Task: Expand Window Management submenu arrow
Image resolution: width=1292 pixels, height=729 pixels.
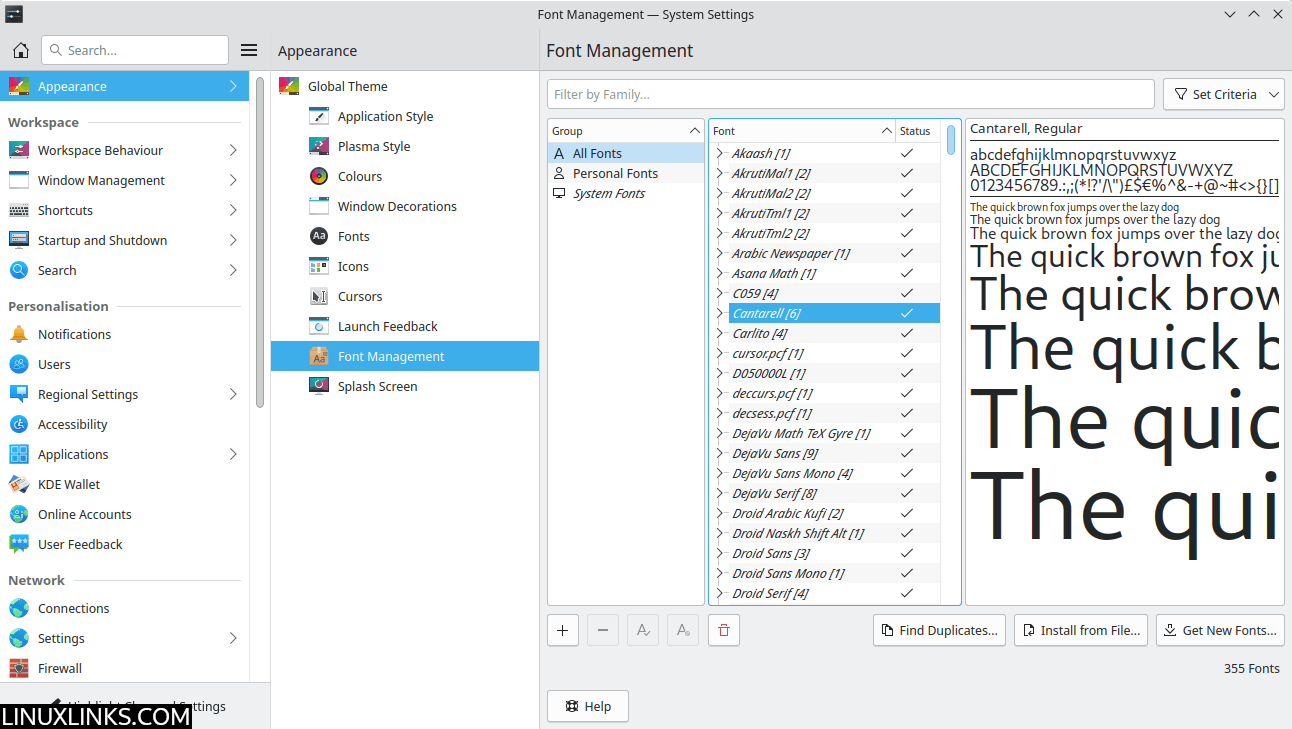Action: click(x=233, y=180)
